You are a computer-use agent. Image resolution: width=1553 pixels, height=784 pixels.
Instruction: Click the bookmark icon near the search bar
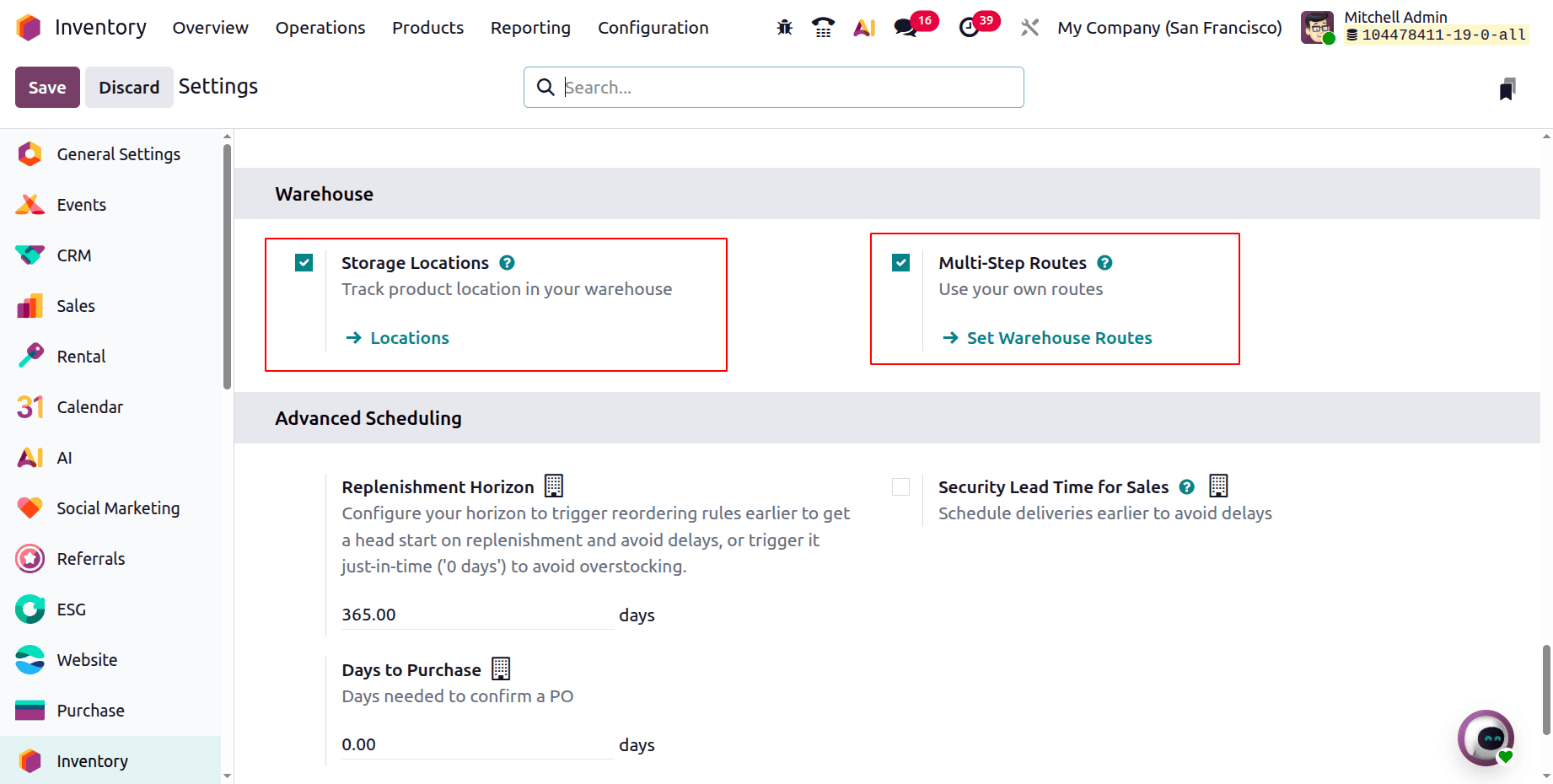(x=1507, y=88)
